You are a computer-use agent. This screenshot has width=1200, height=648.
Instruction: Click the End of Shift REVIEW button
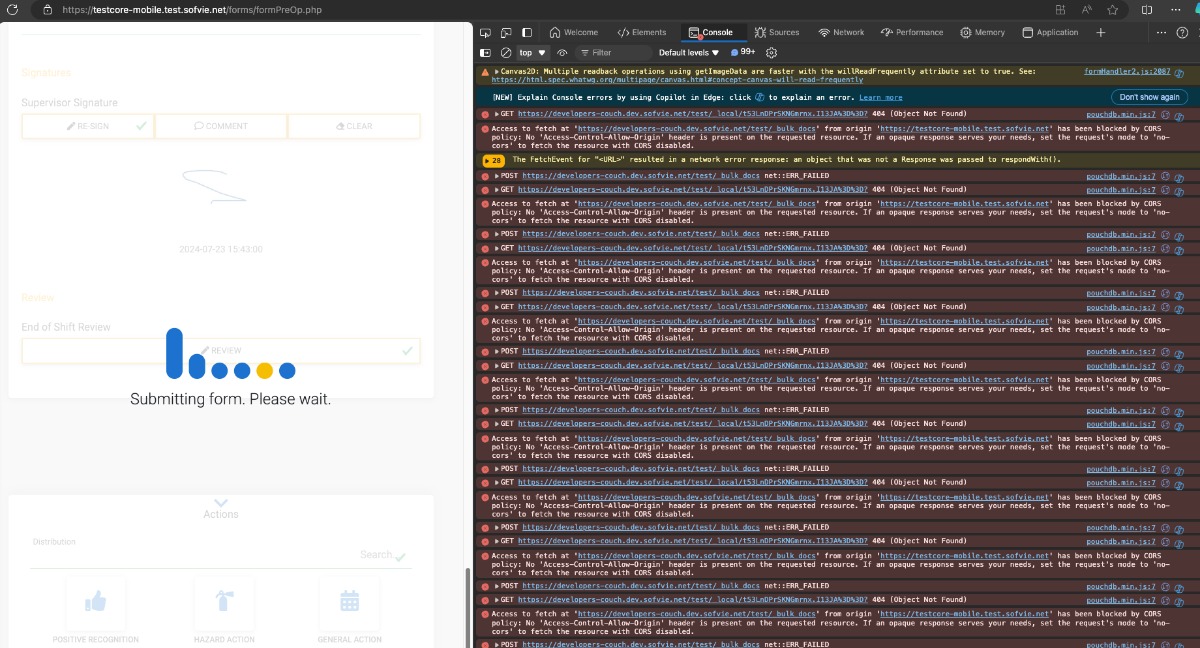coord(221,351)
